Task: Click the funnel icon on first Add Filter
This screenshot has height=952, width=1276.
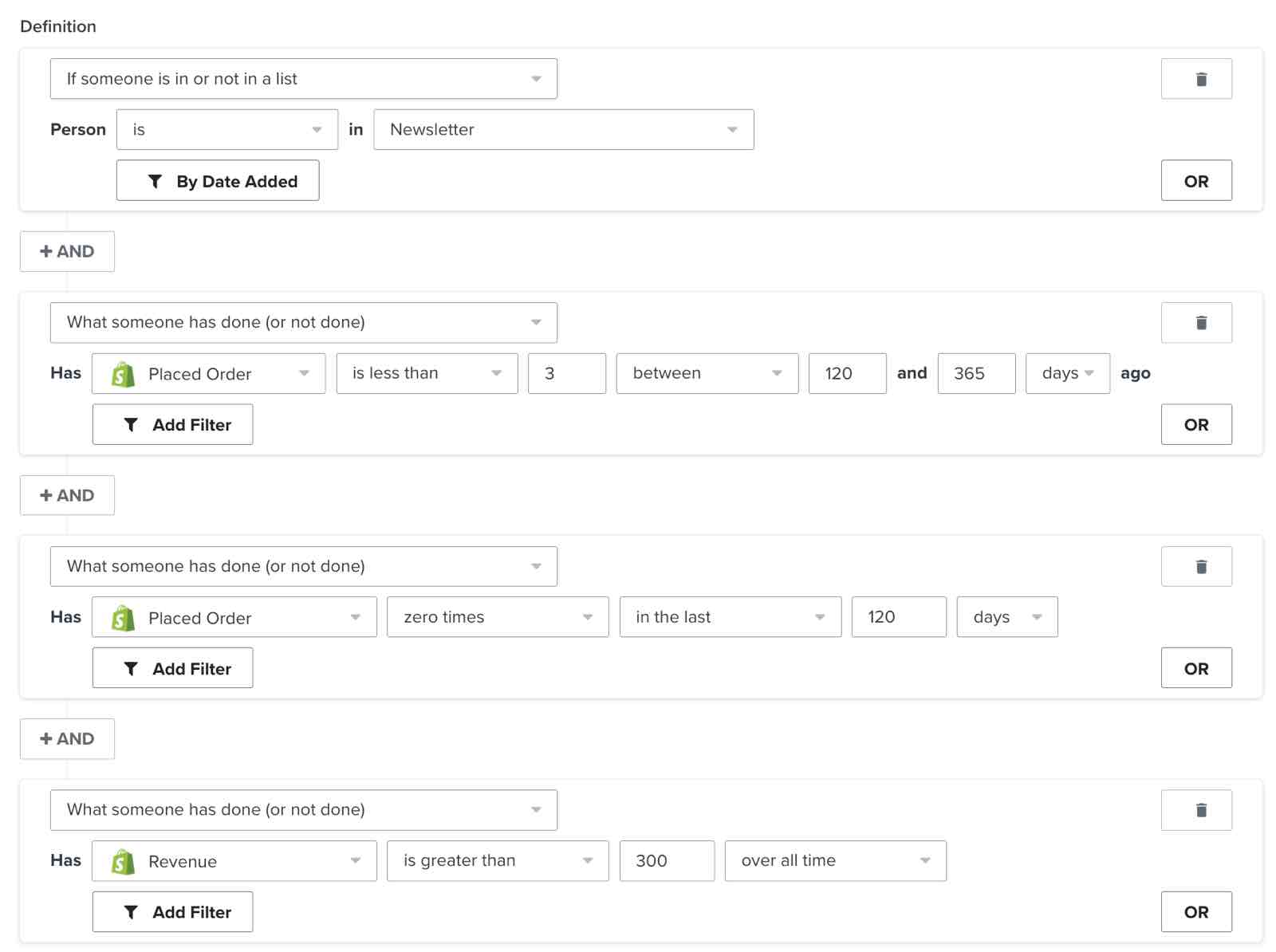Action: [x=129, y=424]
